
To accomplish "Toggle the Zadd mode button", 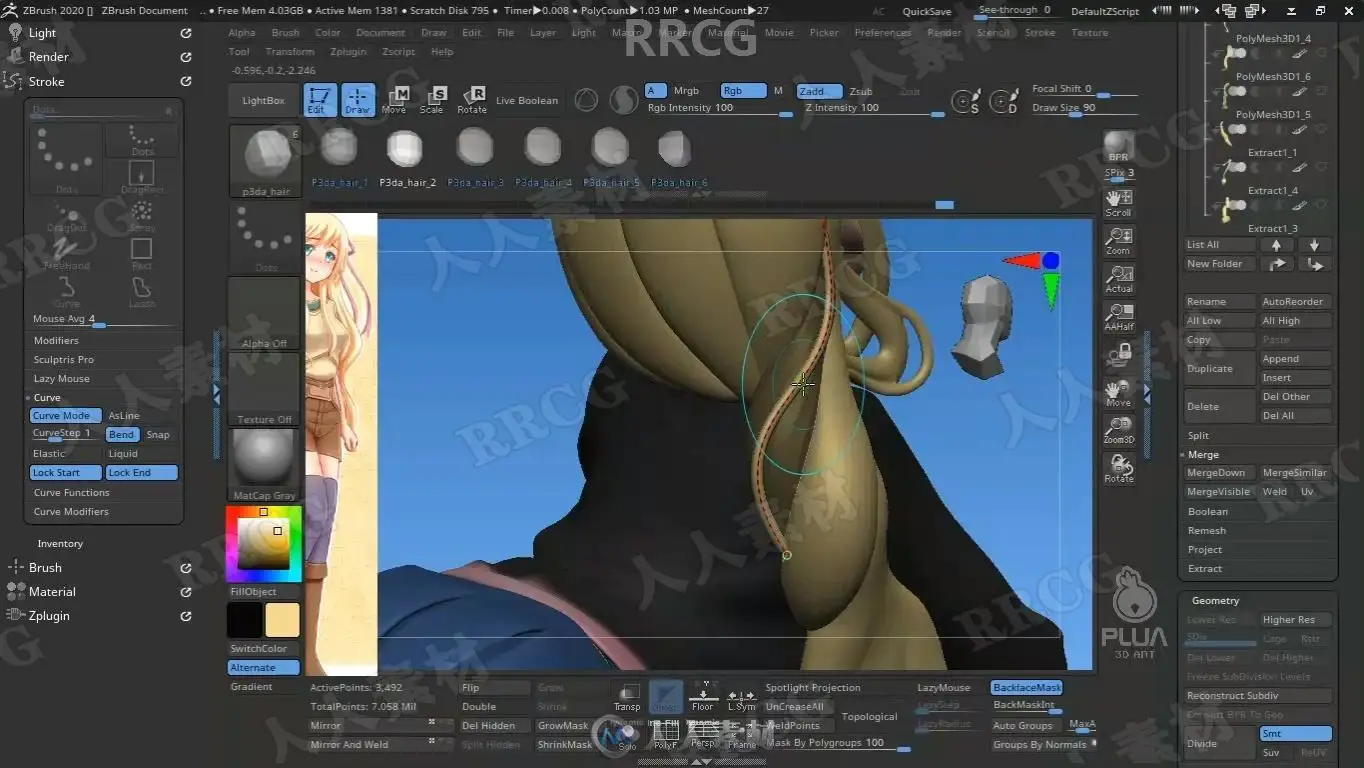I will [x=819, y=91].
